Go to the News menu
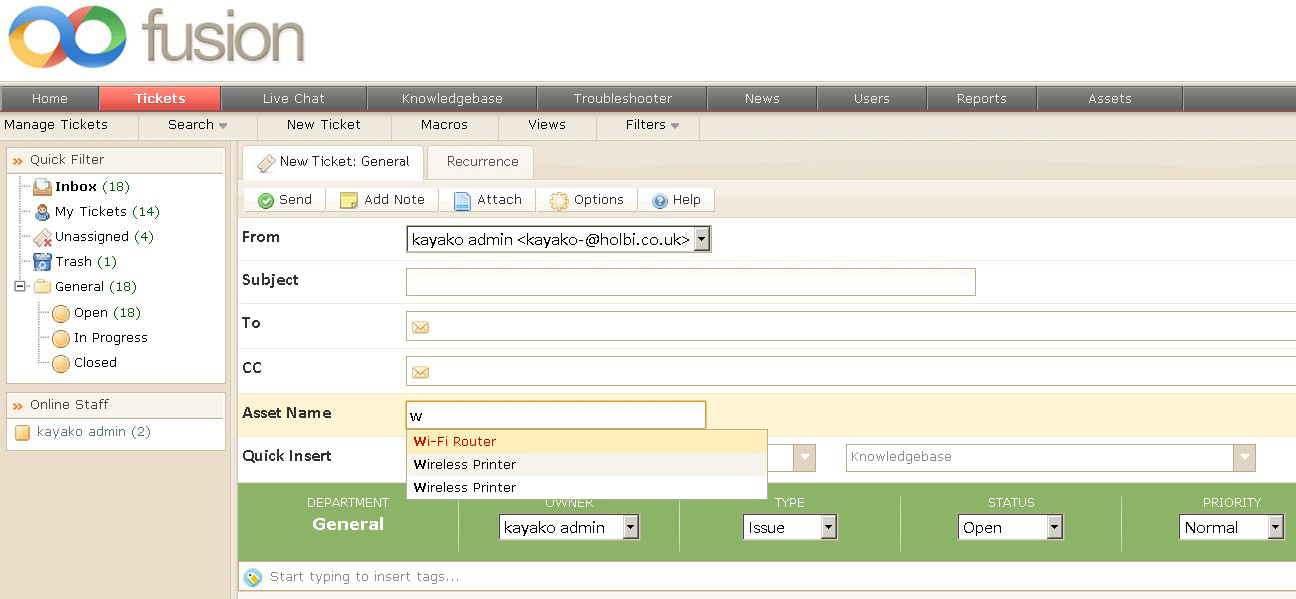Image resolution: width=1296 pixels, height=599 pixels. click(x=762, y=98)
